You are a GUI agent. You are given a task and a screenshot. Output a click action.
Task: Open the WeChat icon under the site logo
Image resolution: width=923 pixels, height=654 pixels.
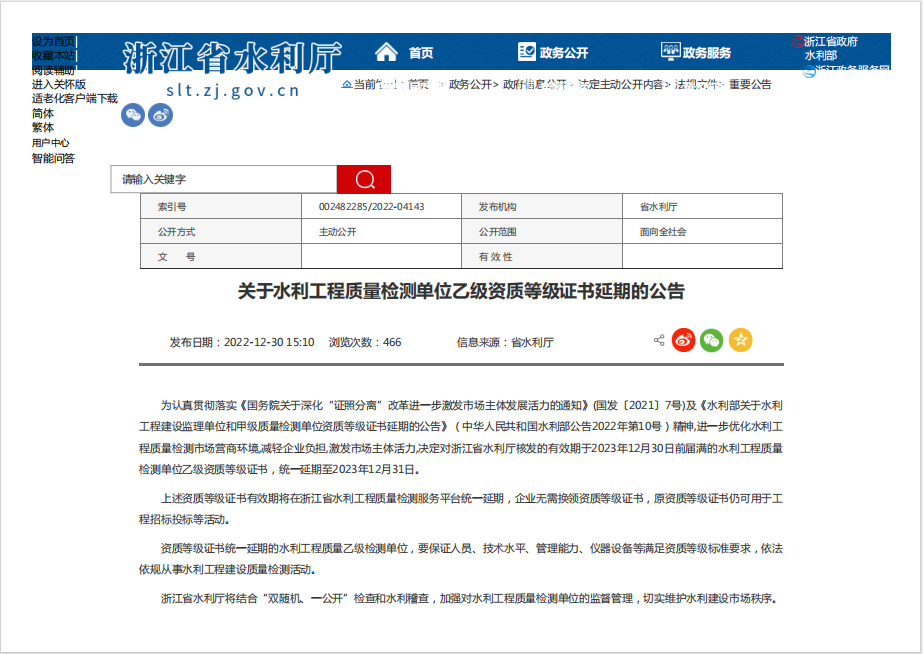131,115
